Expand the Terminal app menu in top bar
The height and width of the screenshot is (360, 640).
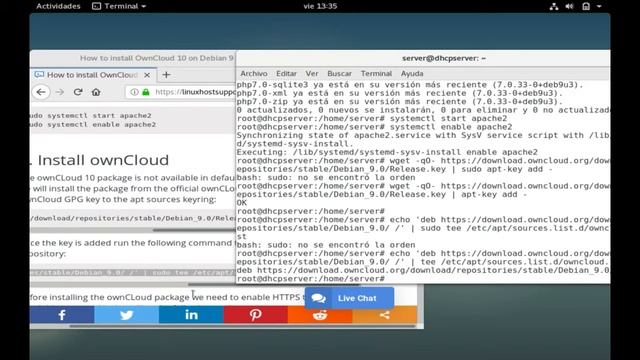click(x=119, y=6)
